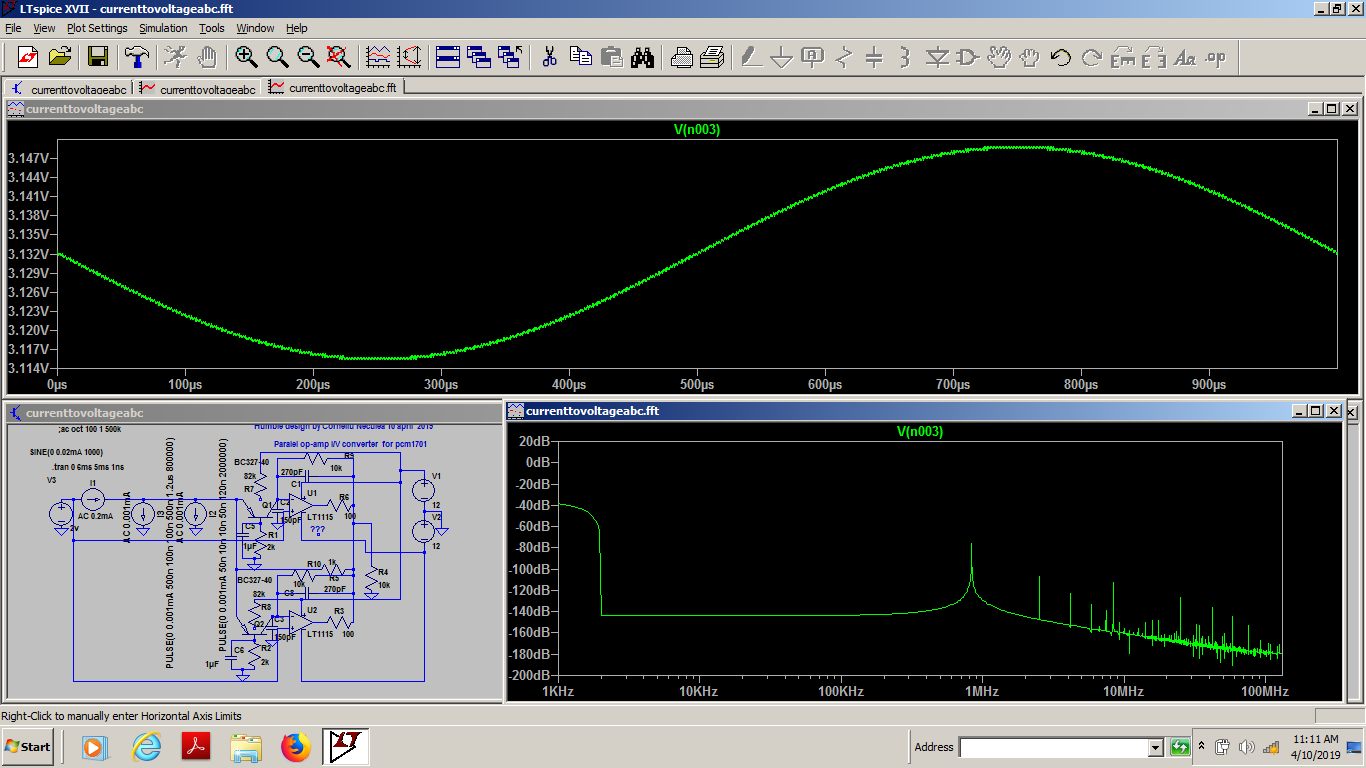Click the 1MHz frequency axis label
Viewport: 1366px width, 768px height.
point(982,691)
